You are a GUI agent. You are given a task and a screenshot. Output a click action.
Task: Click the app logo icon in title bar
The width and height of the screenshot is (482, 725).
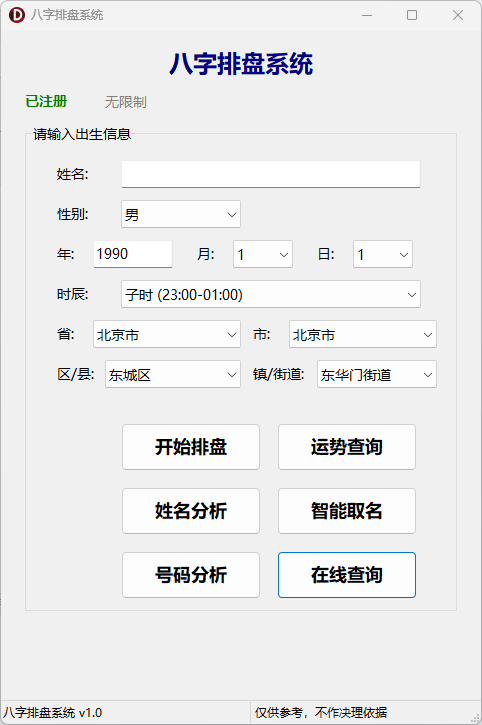(x=17, y=15)
